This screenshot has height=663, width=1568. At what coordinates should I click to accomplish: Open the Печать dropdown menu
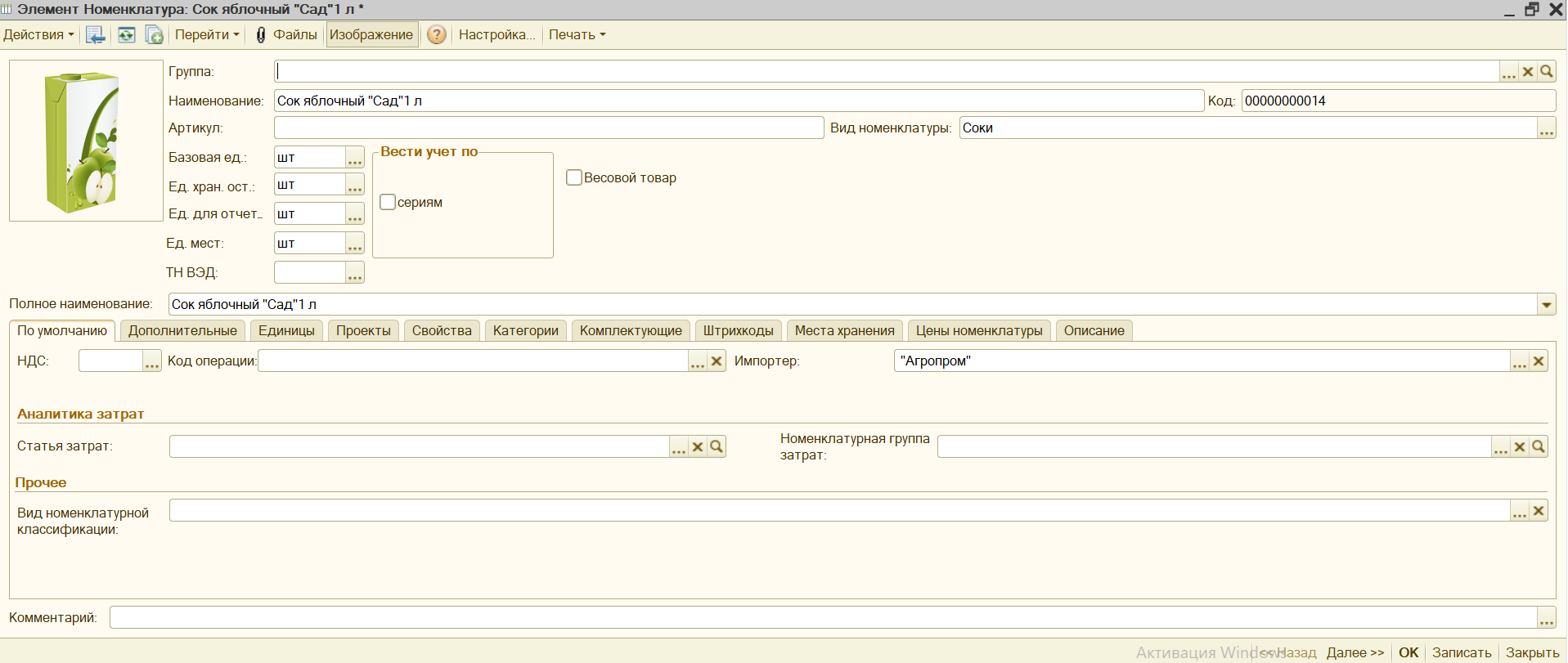[x=577, y=35]
